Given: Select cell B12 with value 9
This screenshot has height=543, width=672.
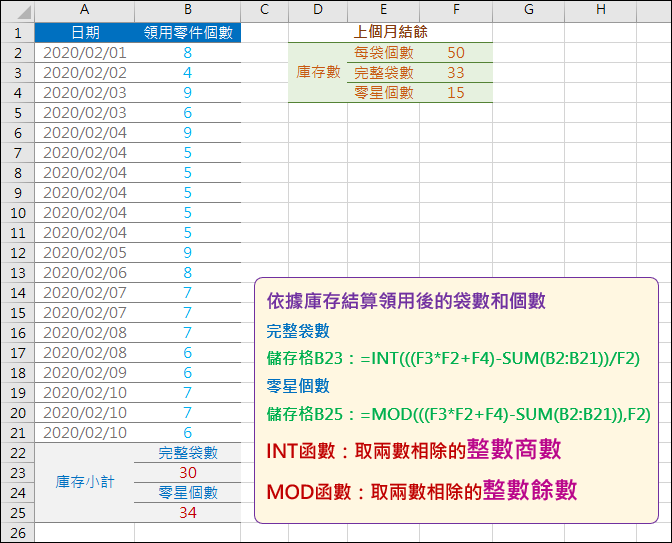Looking at the screenshot, I should (x=188, y=253).
